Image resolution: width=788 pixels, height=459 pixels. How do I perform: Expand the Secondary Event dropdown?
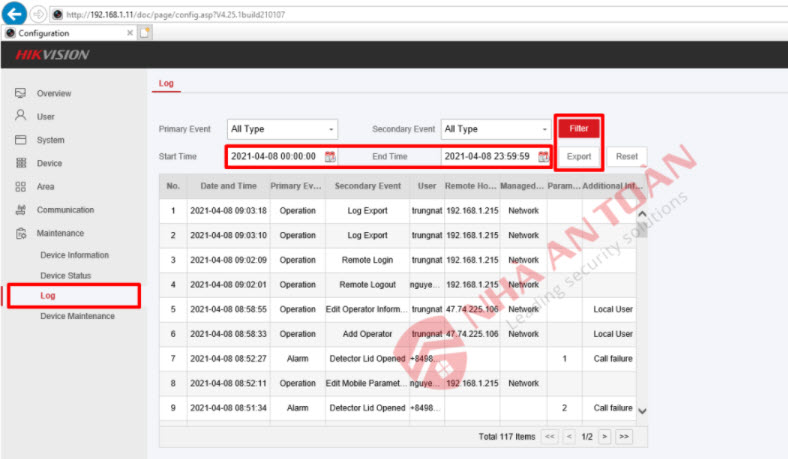pos(496,129)
